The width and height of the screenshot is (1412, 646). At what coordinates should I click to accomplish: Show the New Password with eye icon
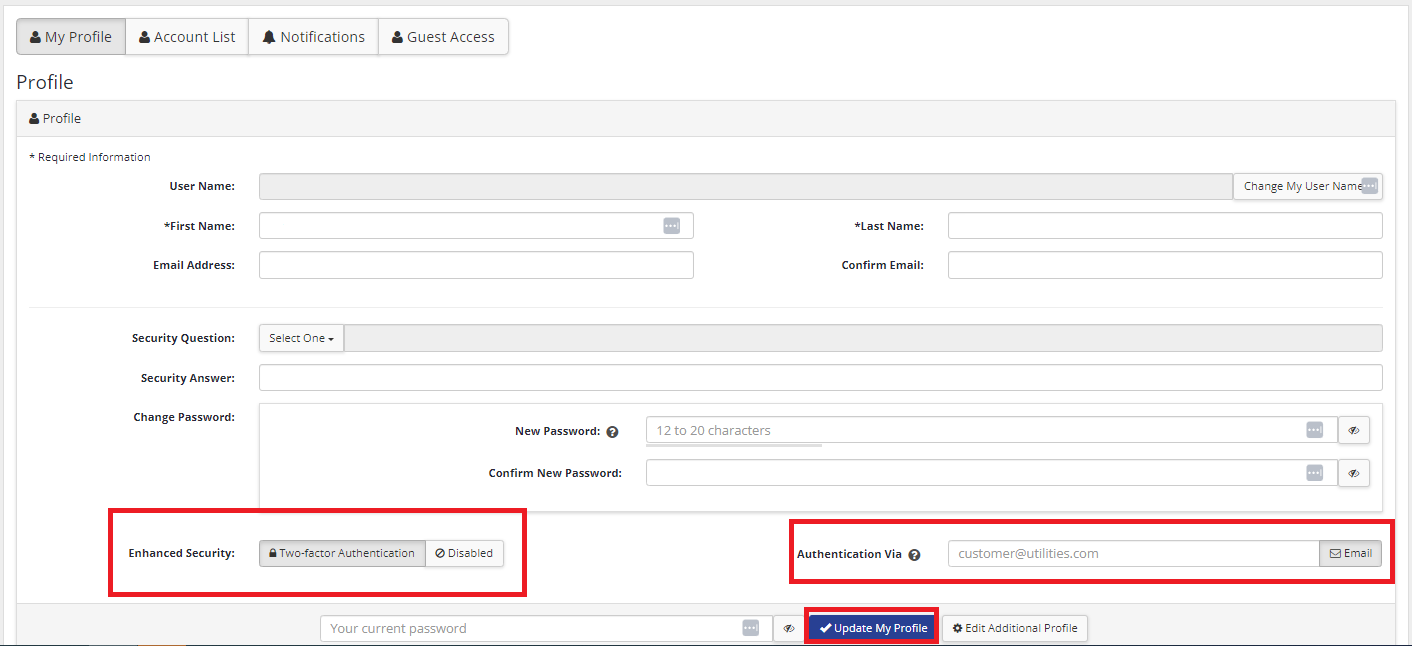[x=1353, y=430]
